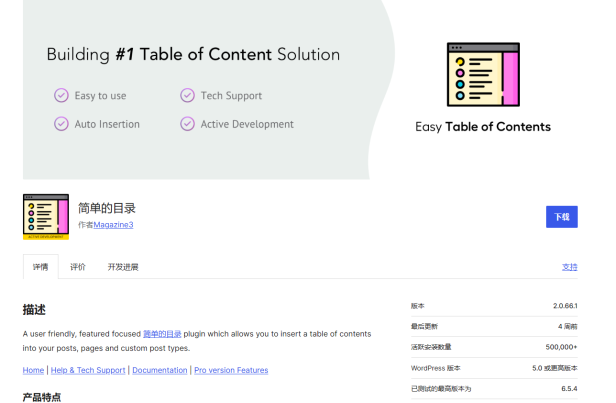616x403 pixels.
Task: Click the 下载 download button
Action: (561, 217)
